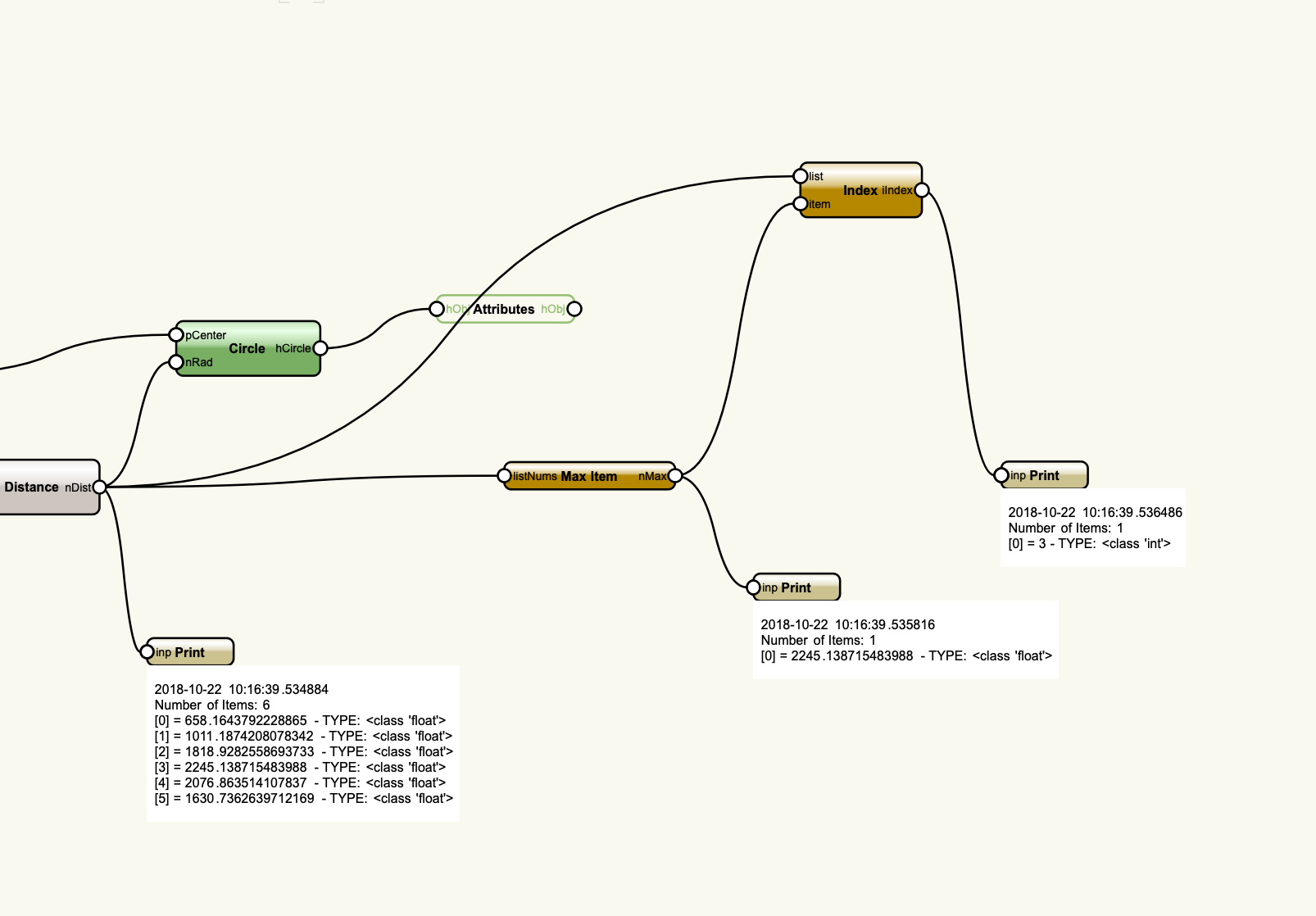The width and height of the screenshot is (1316, 916).
Task: Click the hCircle output port
Action: point(320,348)
